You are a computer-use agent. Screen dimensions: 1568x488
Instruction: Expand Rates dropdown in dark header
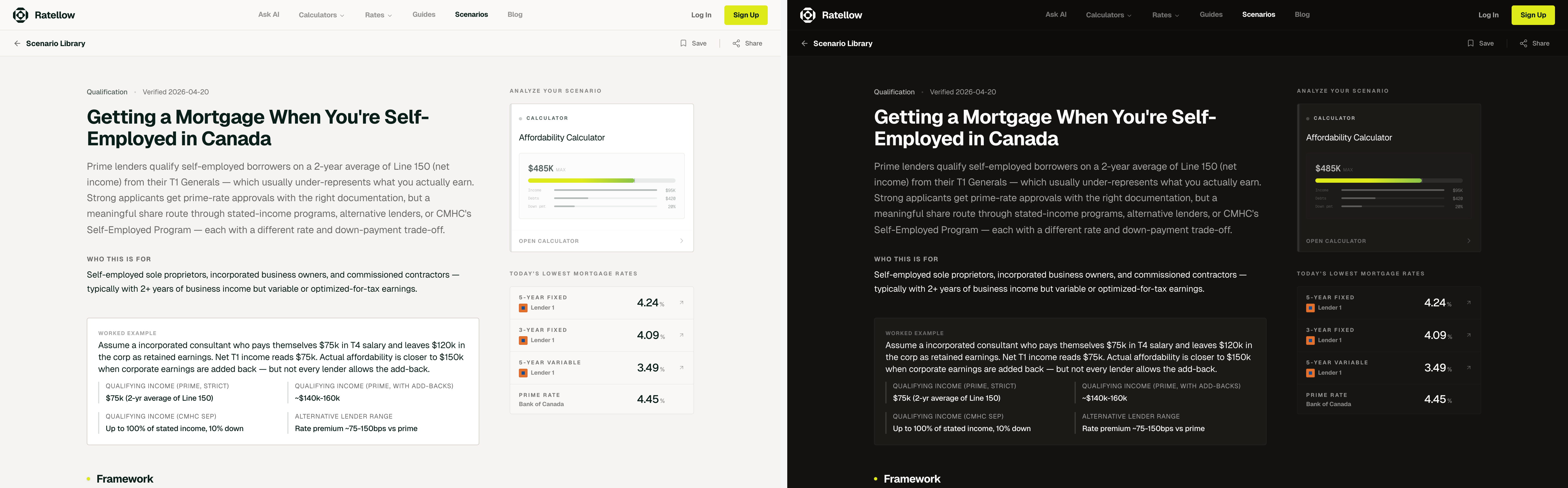(x=1166, y=15)
